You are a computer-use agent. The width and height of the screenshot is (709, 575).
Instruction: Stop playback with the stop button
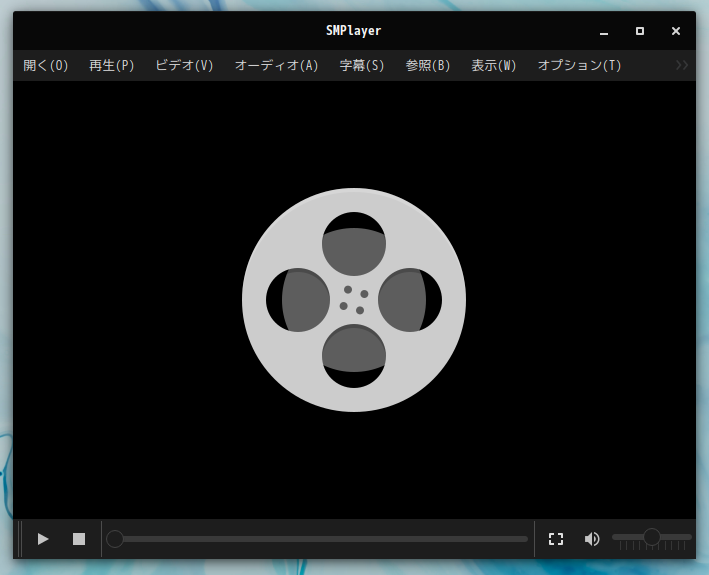point(79,539)
